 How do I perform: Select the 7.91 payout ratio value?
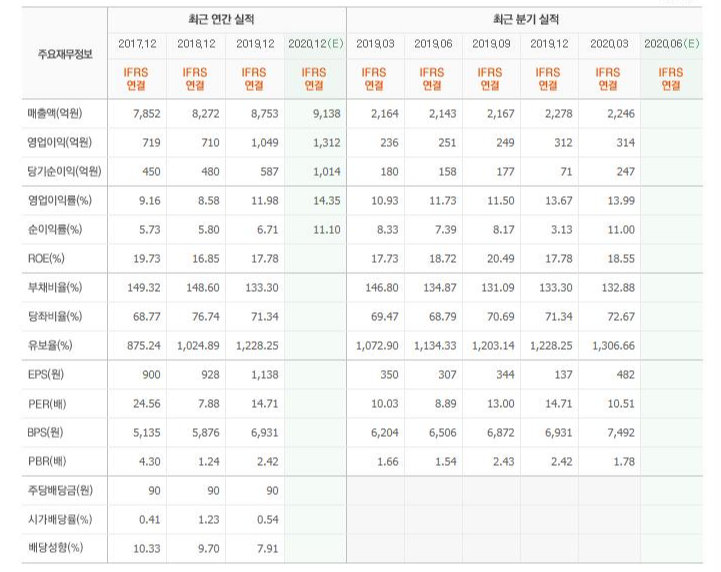268,548
